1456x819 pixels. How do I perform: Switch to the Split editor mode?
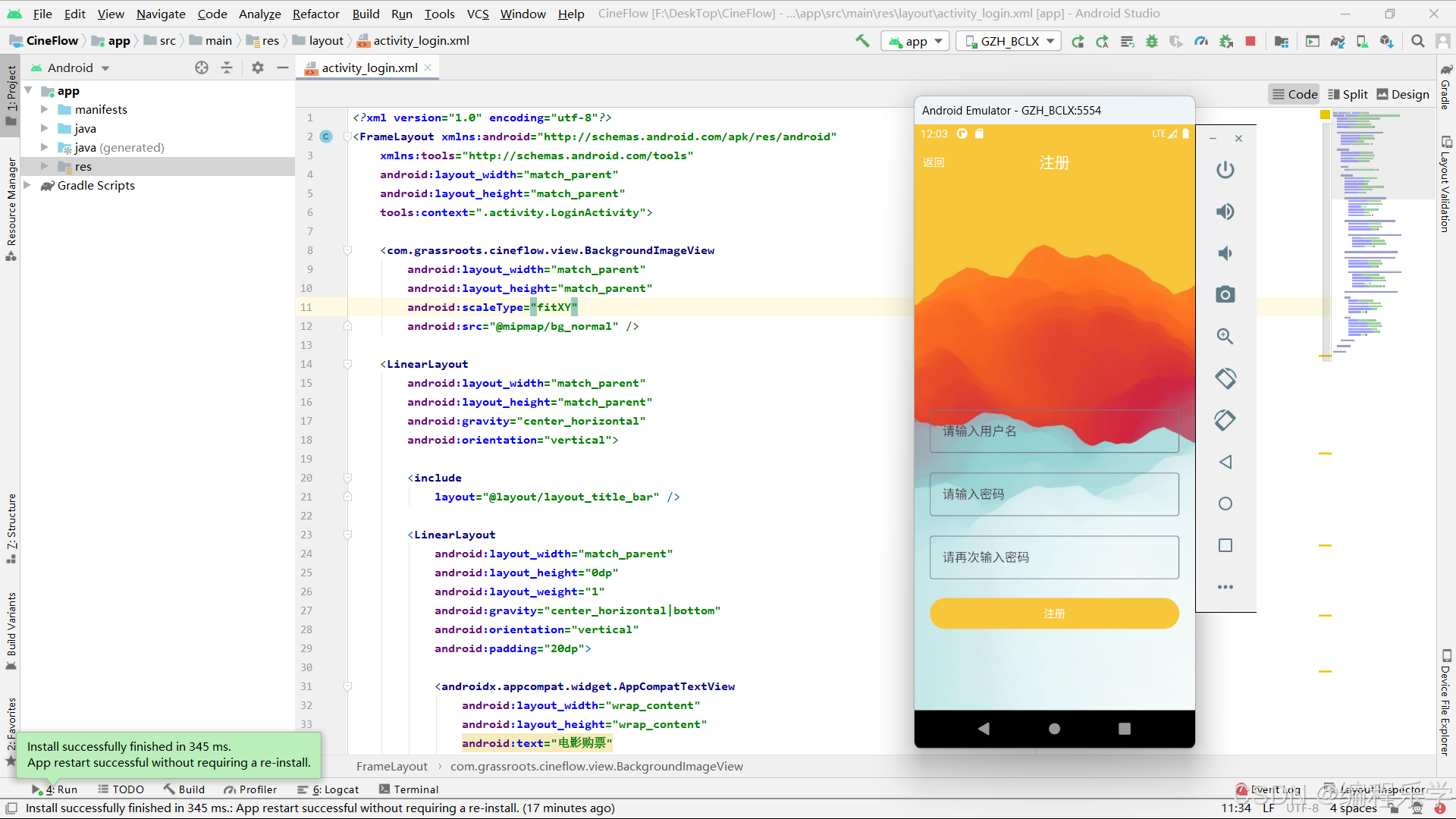pyautogui.click(x=1348, y=94)
